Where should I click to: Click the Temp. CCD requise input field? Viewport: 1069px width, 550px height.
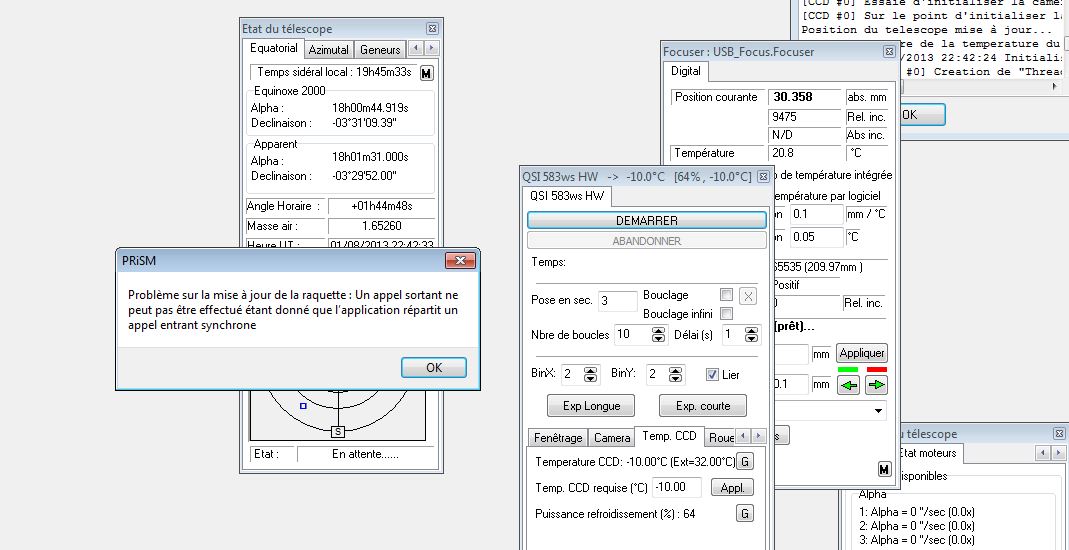coord(677,488)
